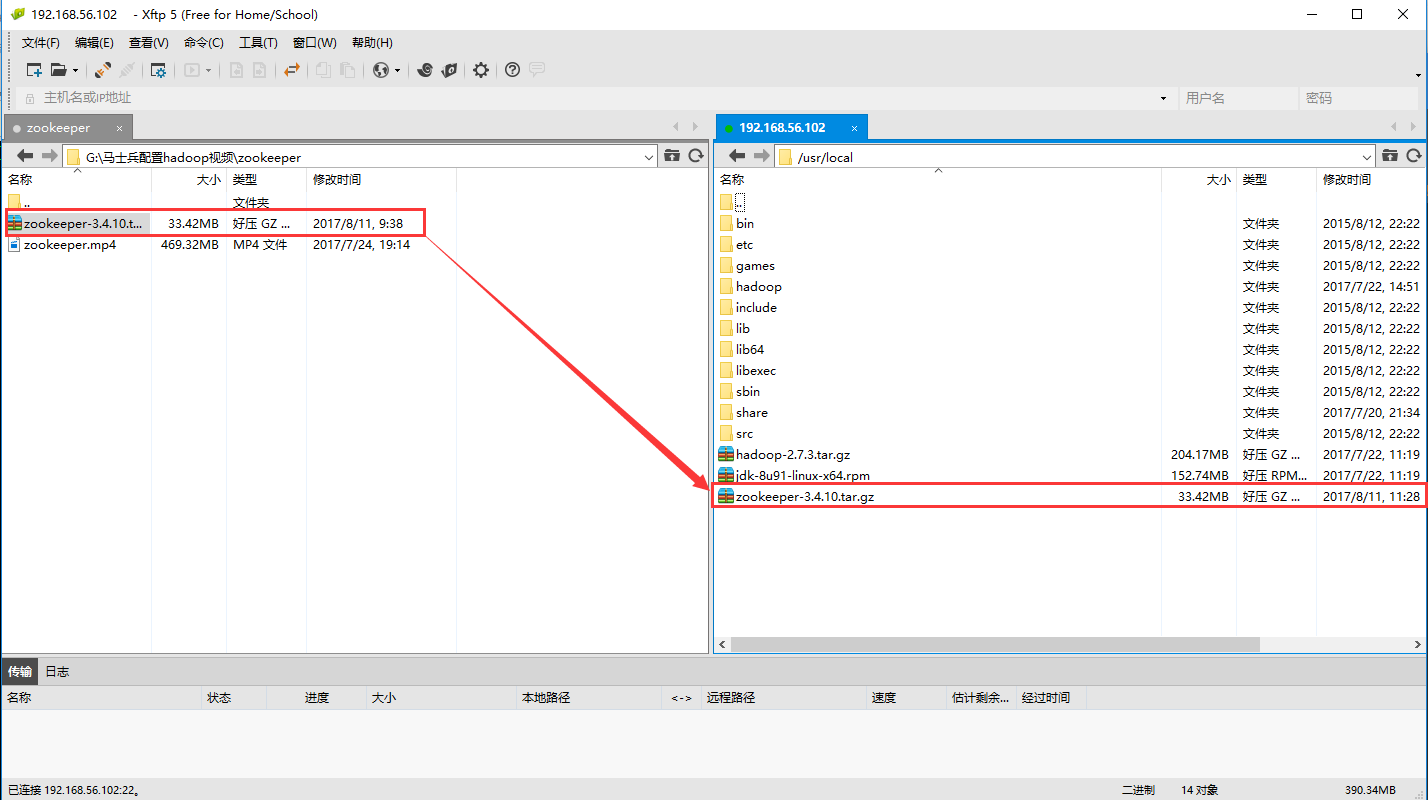Click the Open session folder icon
Screen dimensions: 1428x800
tap(59, 70)
